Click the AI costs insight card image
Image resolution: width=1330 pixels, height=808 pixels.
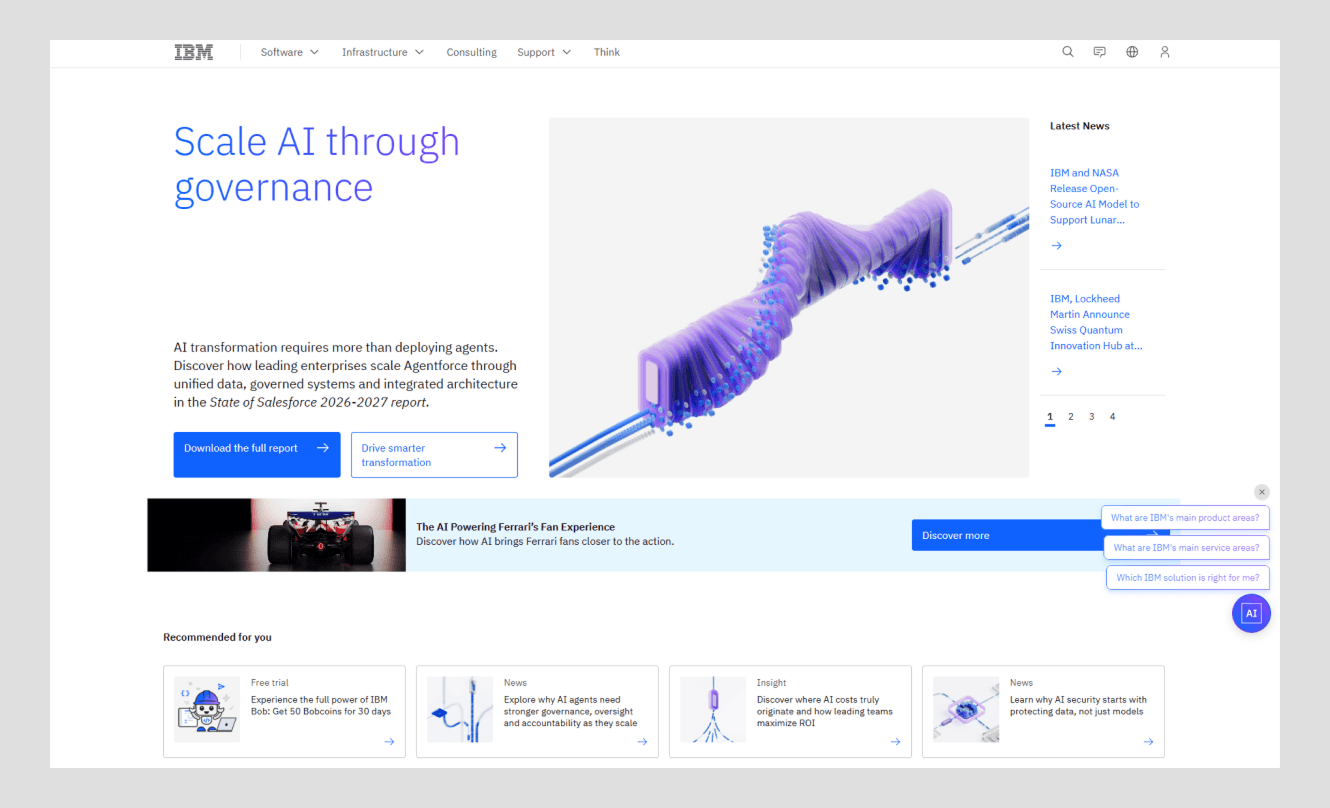tap(713, 709)
